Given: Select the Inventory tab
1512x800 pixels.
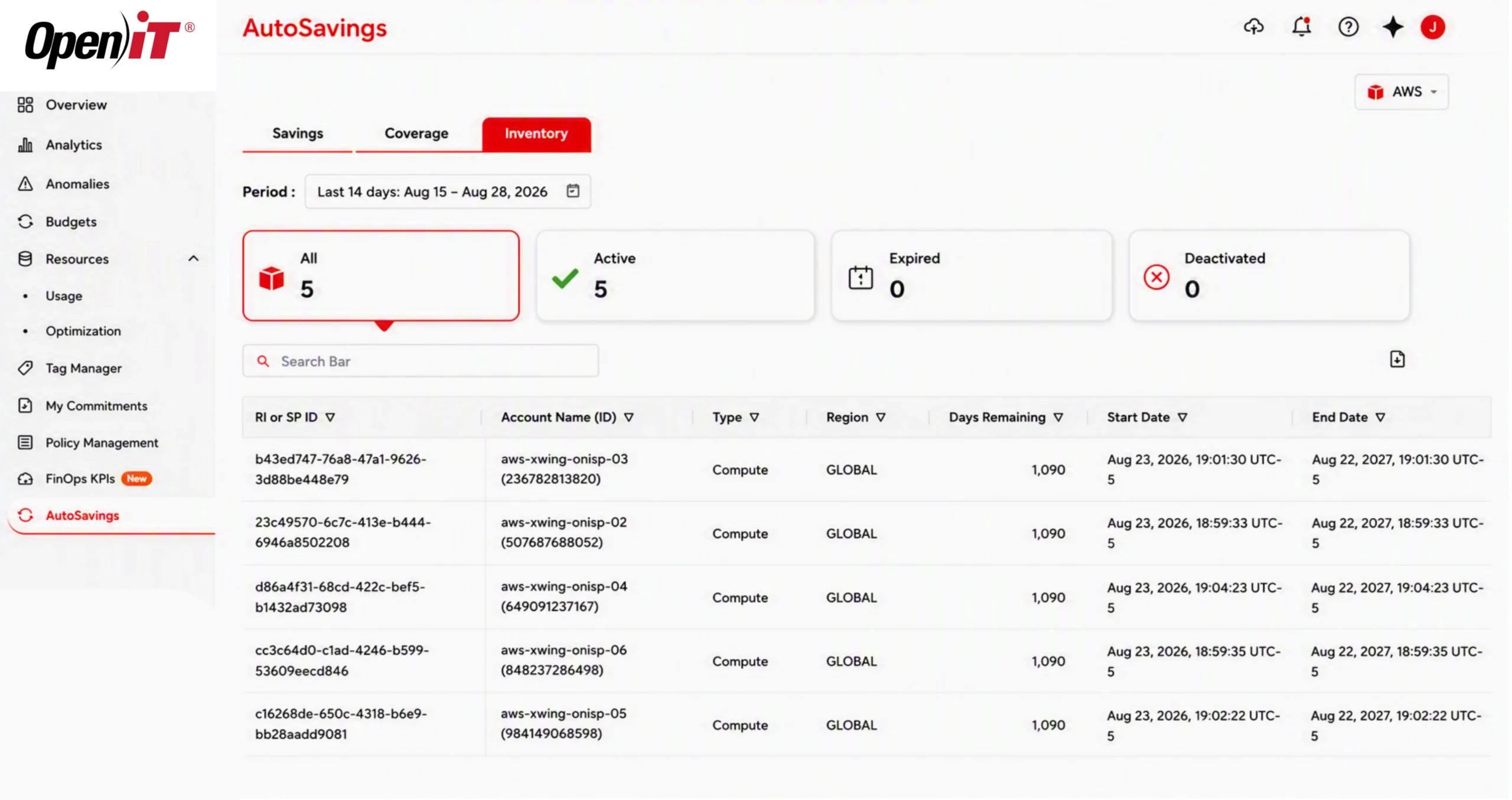Looking at the screenshot, I should coord(536,134).
